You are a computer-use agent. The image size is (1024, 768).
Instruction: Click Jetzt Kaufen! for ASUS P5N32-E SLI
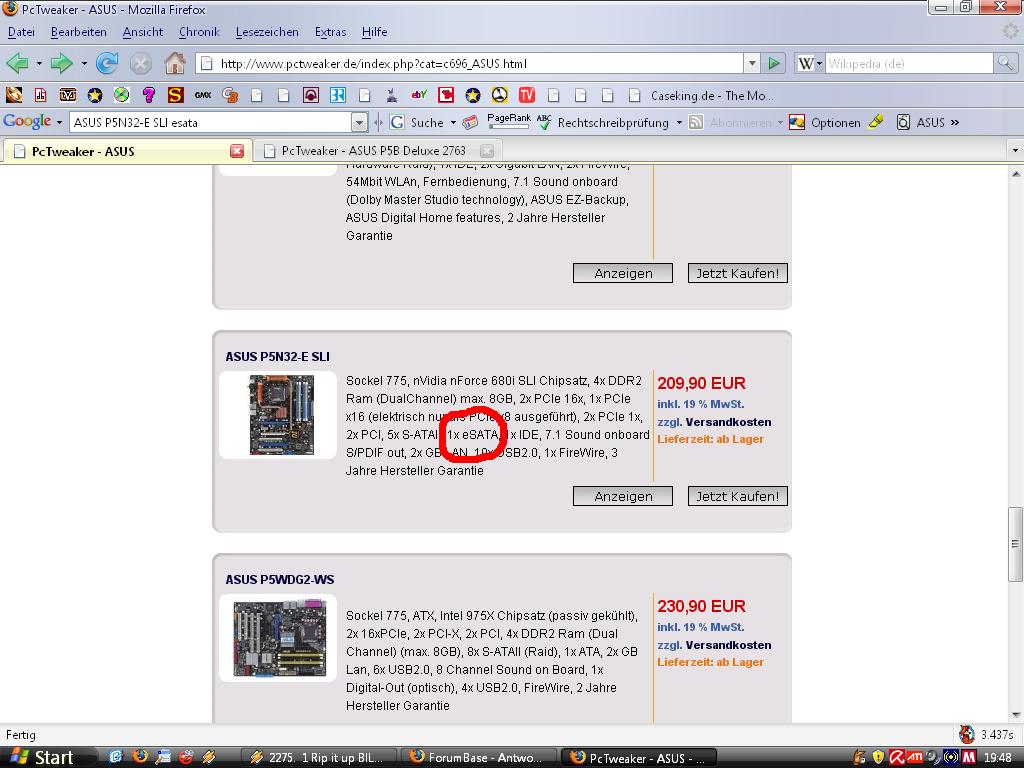(737, 496)
